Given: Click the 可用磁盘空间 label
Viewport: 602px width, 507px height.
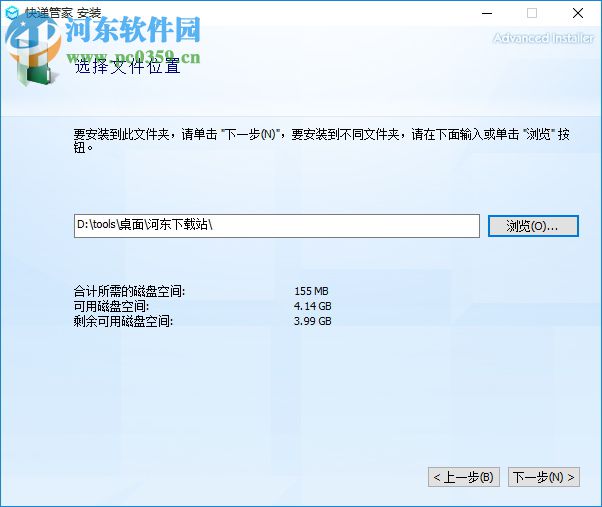Looking at the screenshot, I should click(111, 306).
